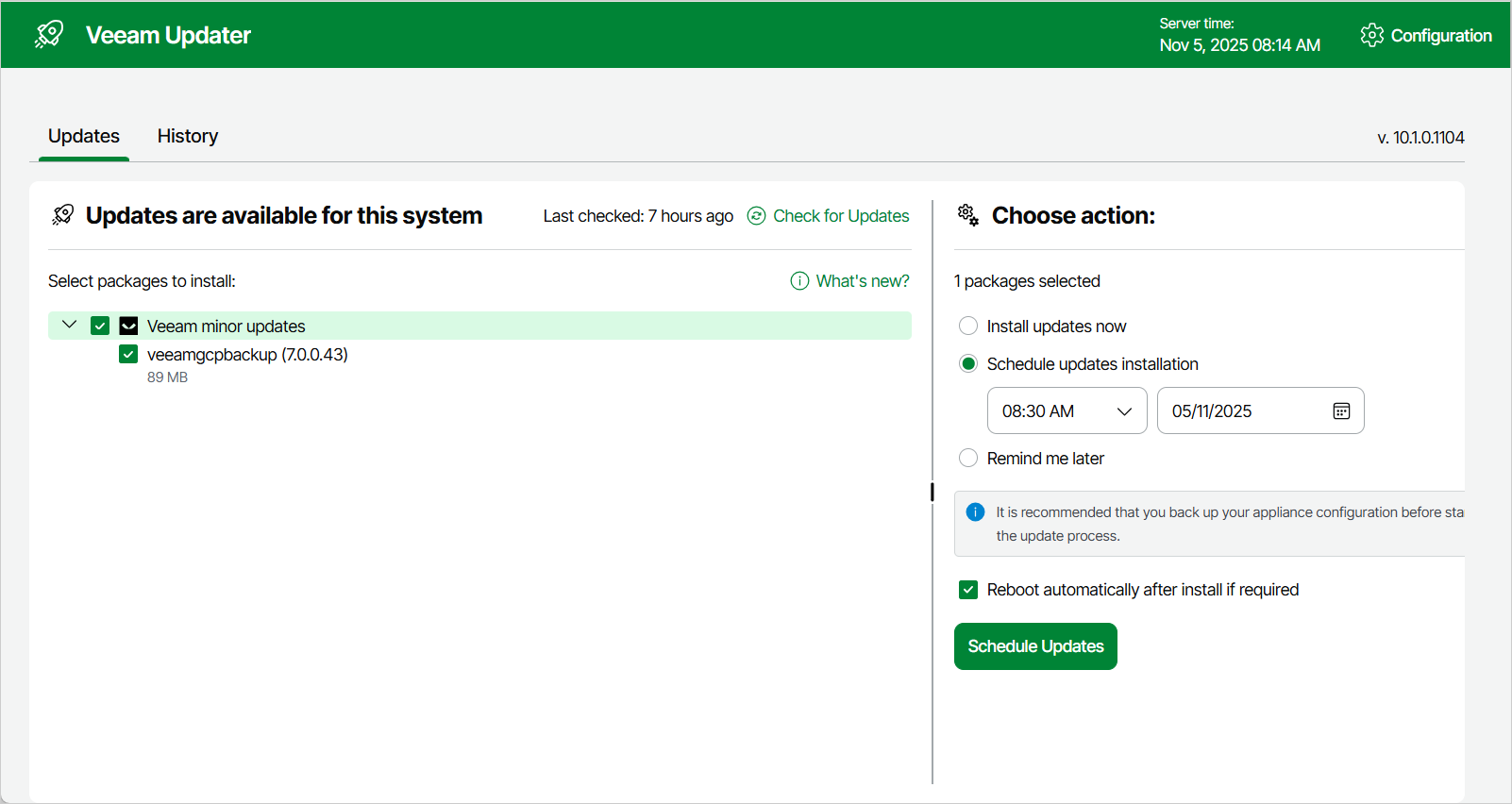Click the Veeam Updater rocket logo
Image resolution: width=1512 pixels, height=804 pixels.
click(49, 35)
